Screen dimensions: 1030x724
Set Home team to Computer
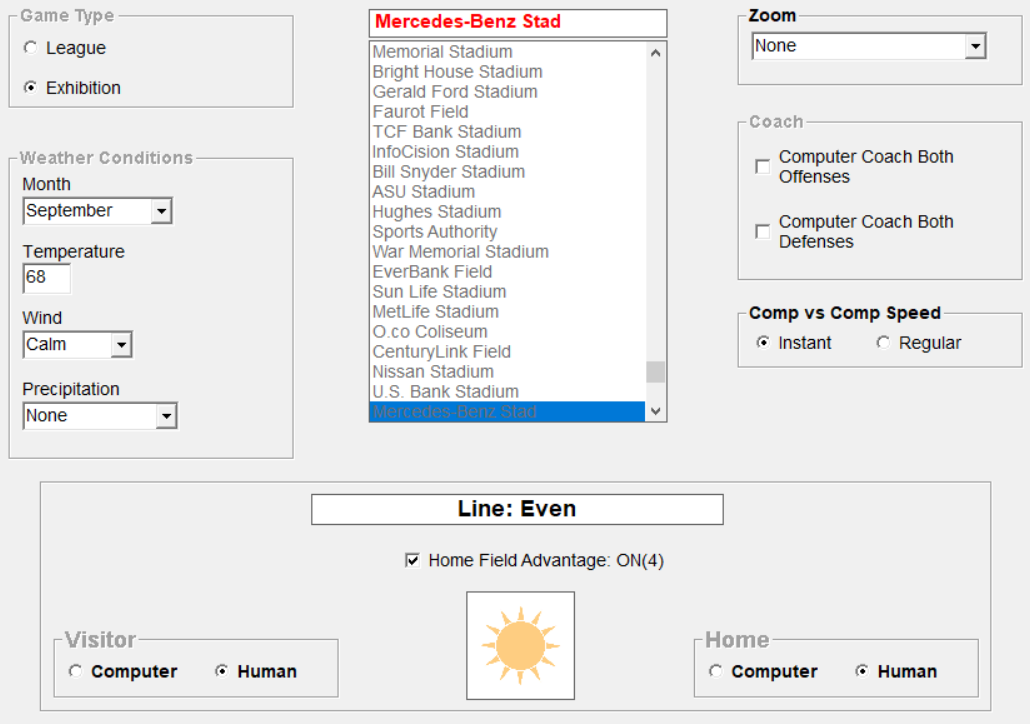(x=716, y=672)
